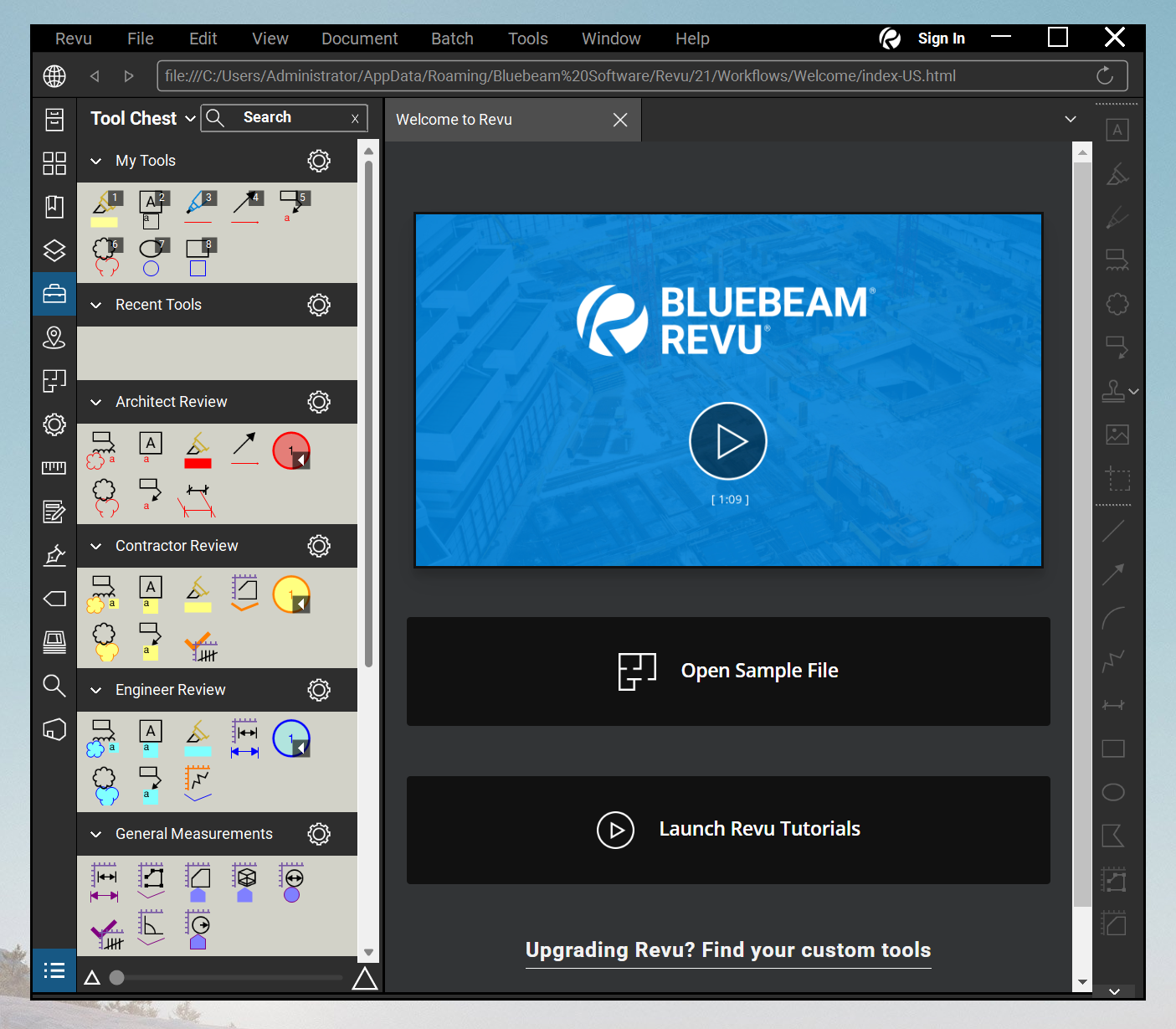Open the Studio 3D cube panel icon
The width and height of the screenshot is (1176, 1029).
coord(54,729)
